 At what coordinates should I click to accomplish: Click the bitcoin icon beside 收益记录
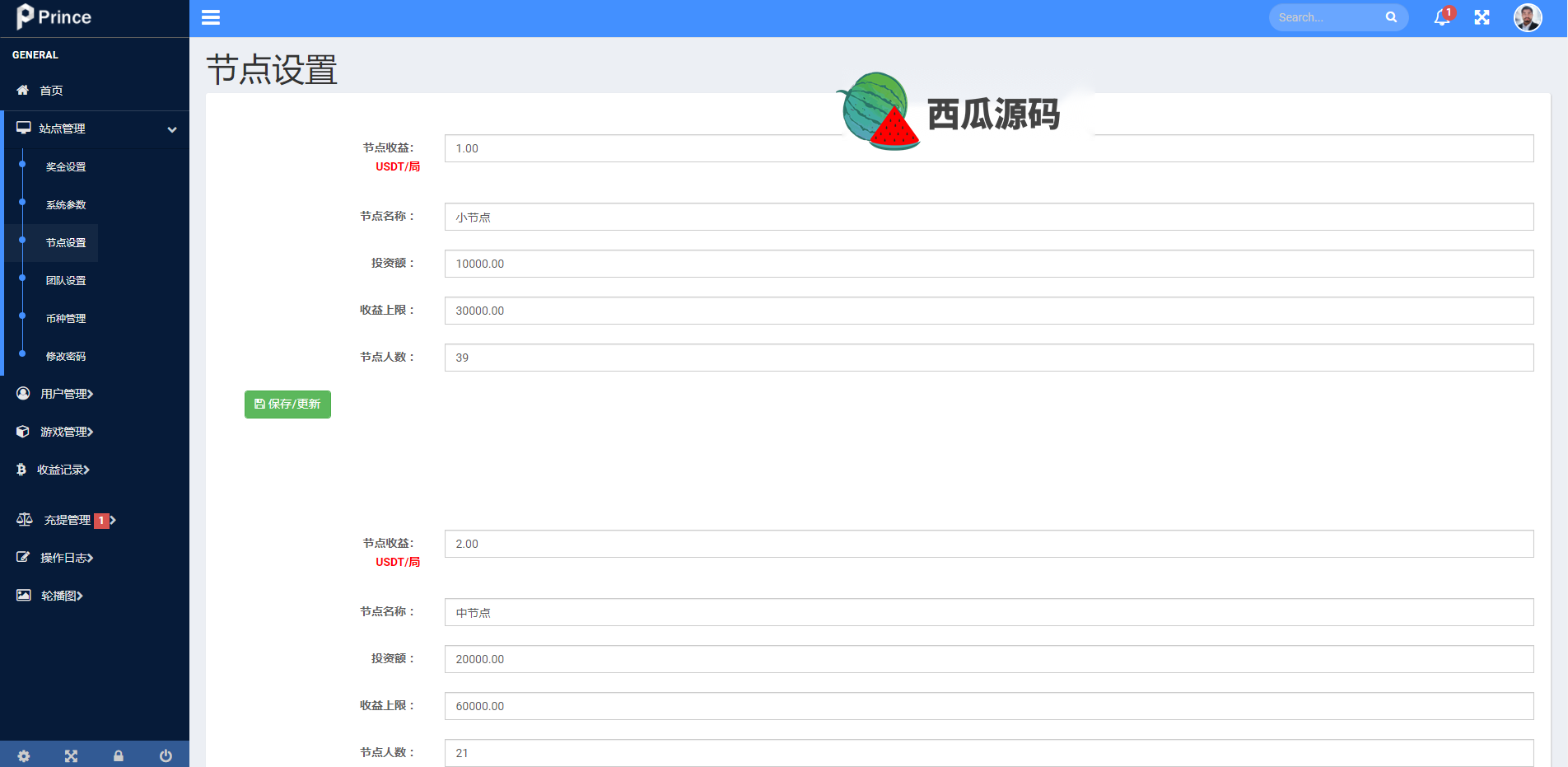click(x=21, y=470)
